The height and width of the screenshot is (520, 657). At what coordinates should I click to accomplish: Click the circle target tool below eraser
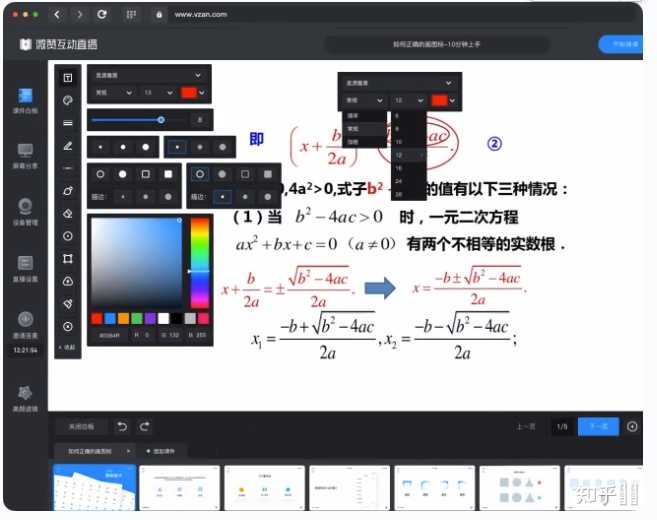[67, 236]
